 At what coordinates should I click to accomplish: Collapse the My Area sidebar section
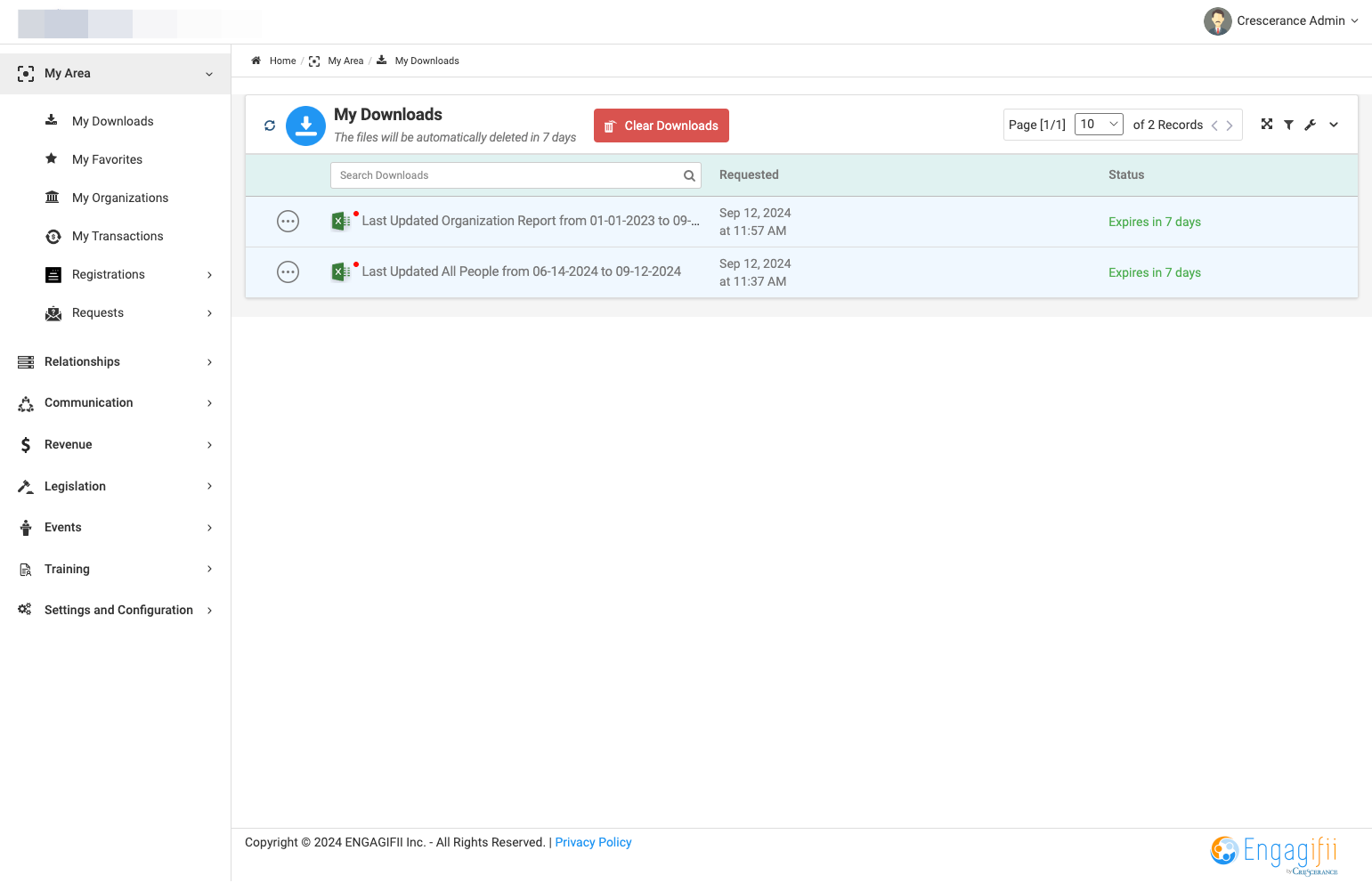pos(116,74)
